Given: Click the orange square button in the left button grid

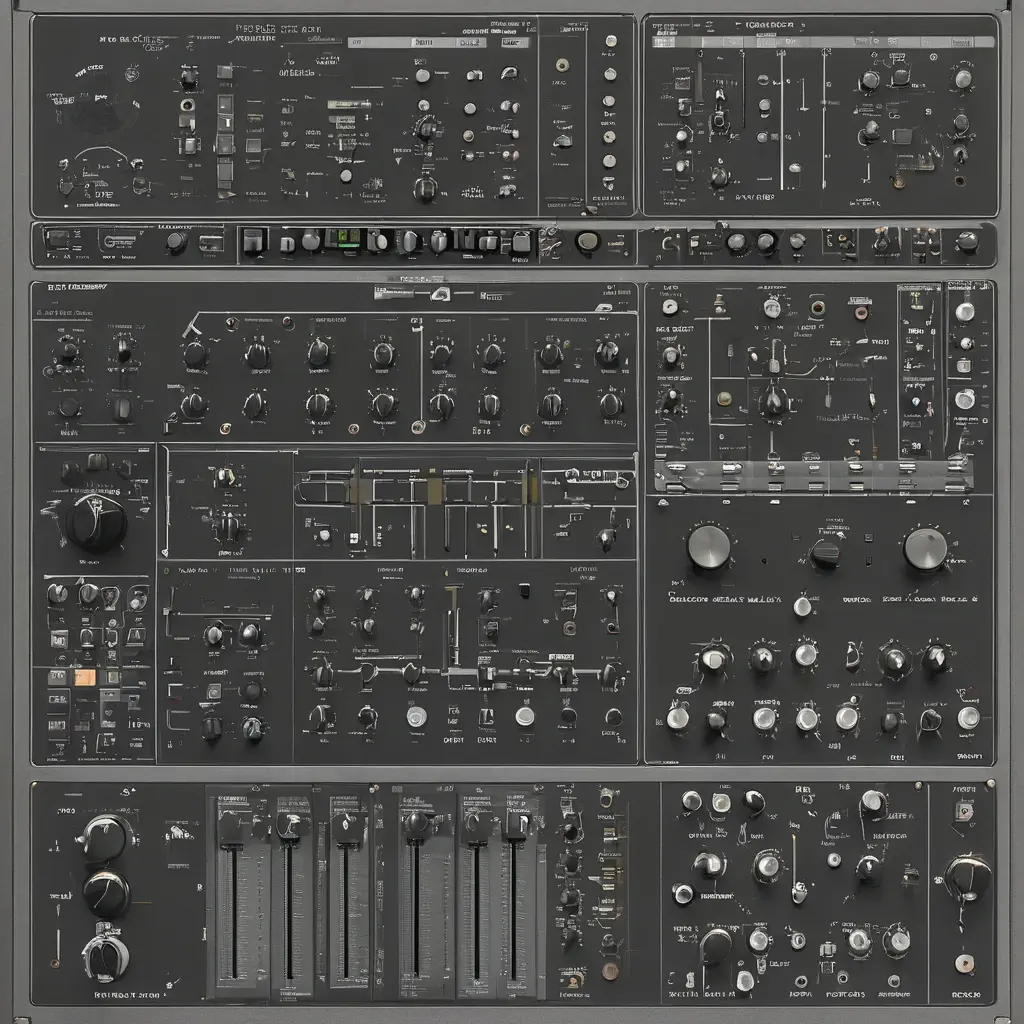Looking at the screenshot, I should pos(85,677).
